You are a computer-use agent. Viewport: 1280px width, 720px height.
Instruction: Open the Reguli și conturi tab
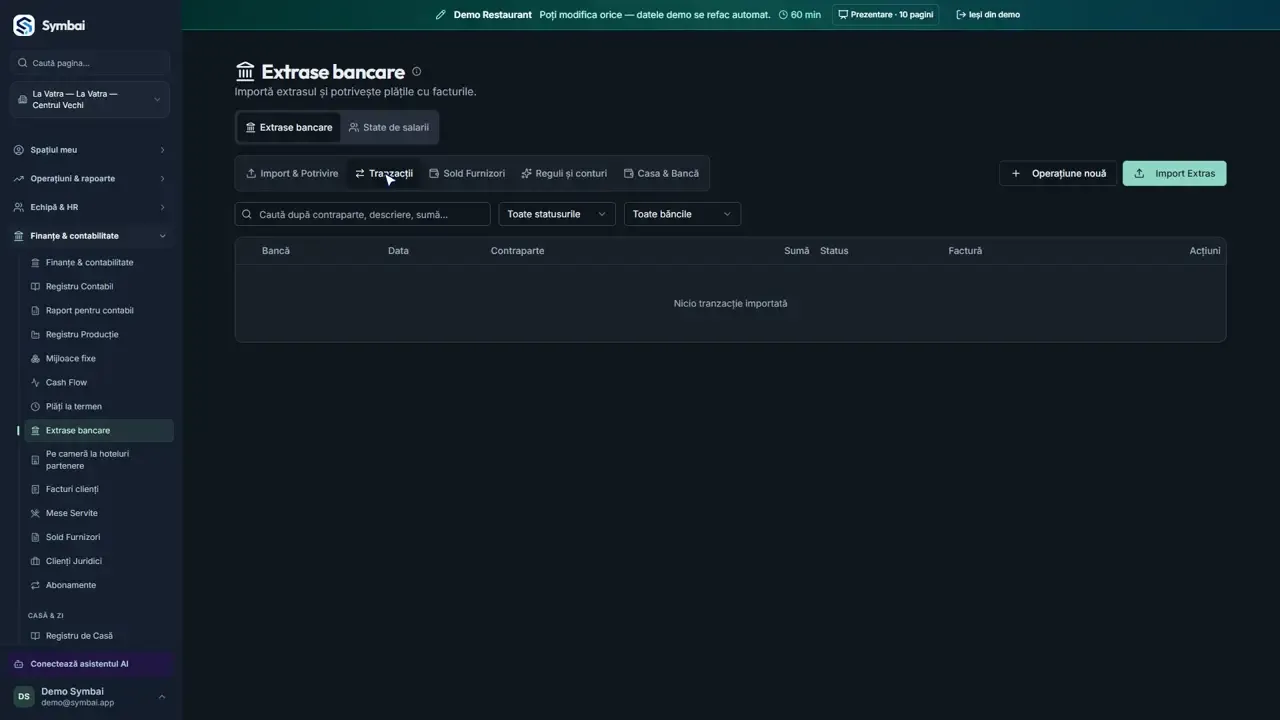[x=564, y=173]
